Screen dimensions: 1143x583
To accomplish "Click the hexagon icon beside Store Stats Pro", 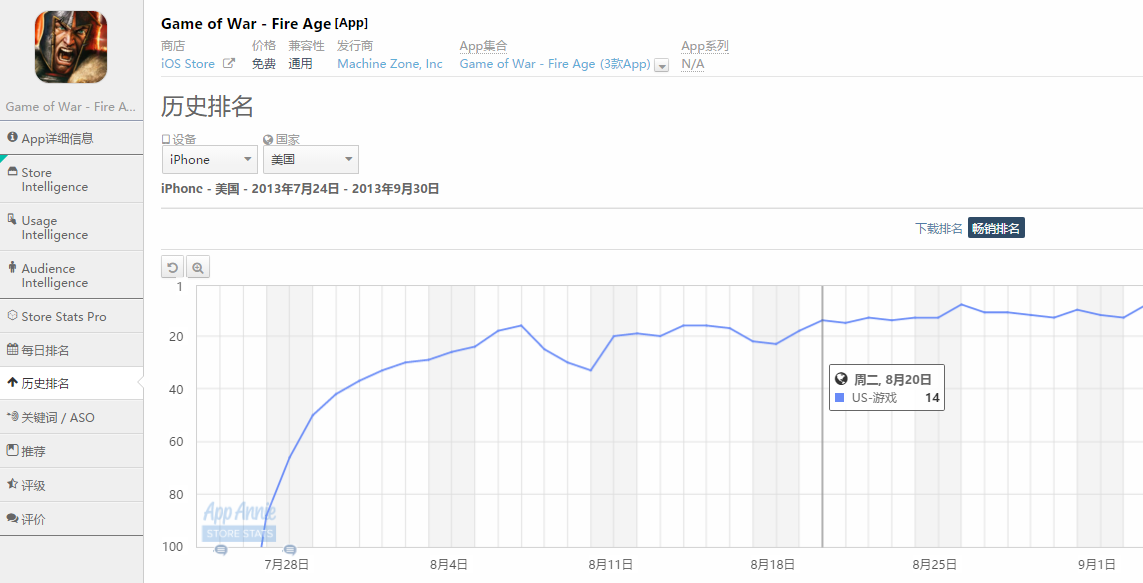I will point(12,316).
